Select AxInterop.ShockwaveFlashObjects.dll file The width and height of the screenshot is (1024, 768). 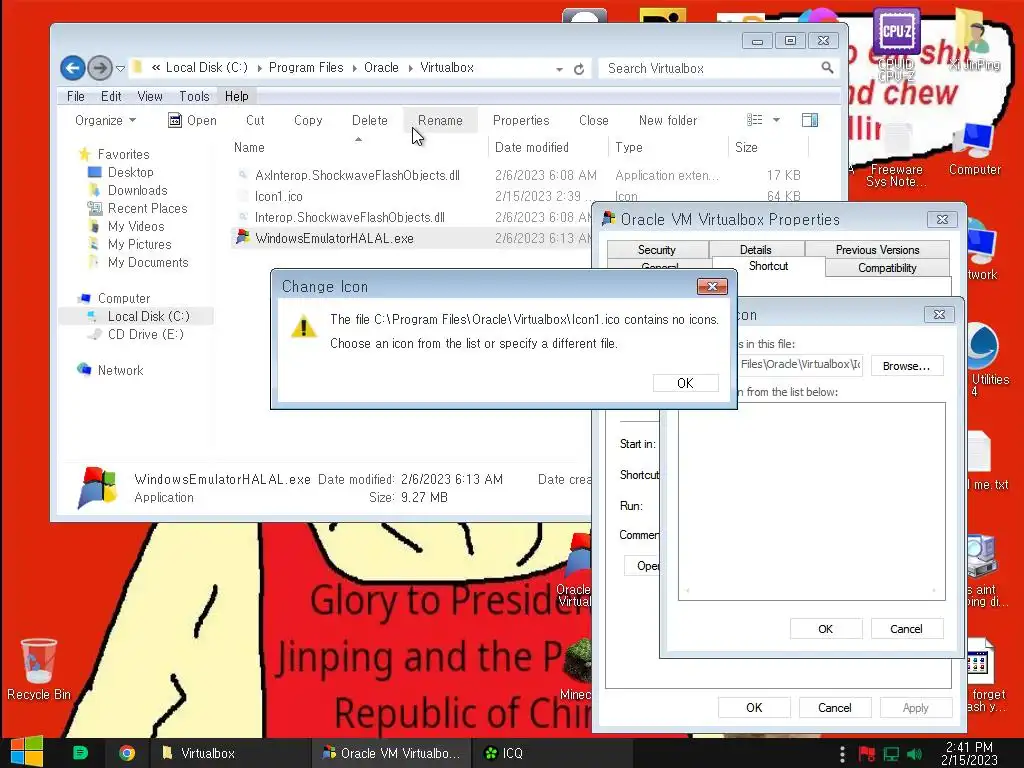[x=357, y=175]
